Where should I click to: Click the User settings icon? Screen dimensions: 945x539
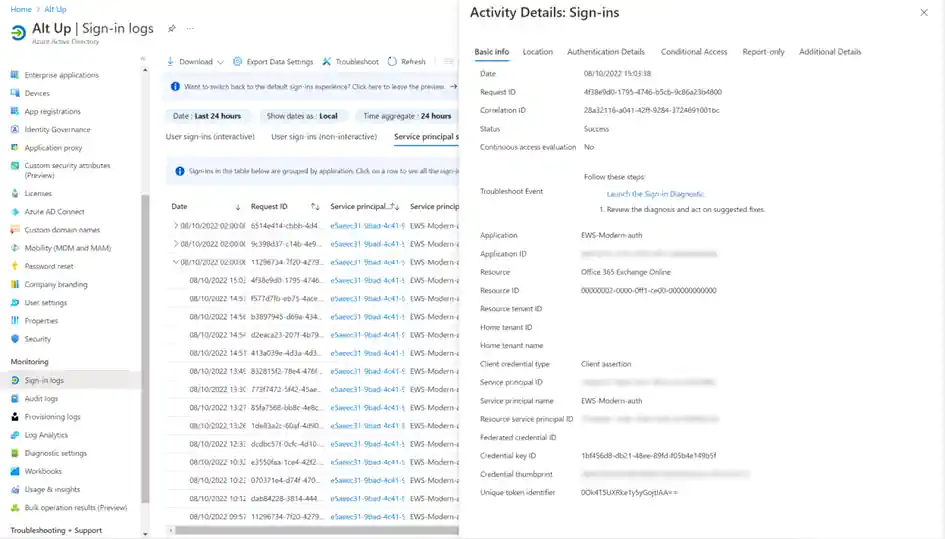pos(15,302)
